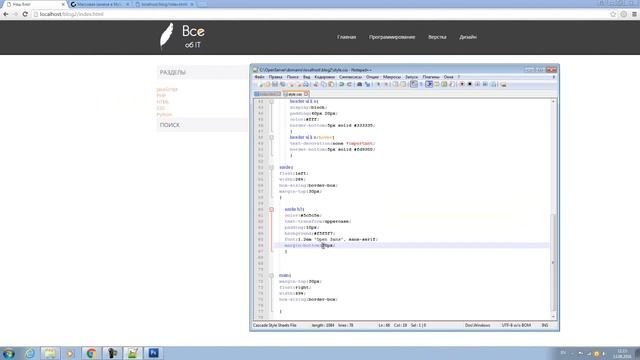Image resolution: width=640 pixels, height=360 pixels.
Task: Open the Макросы menu in Notepad++
Action: (392, 77)
